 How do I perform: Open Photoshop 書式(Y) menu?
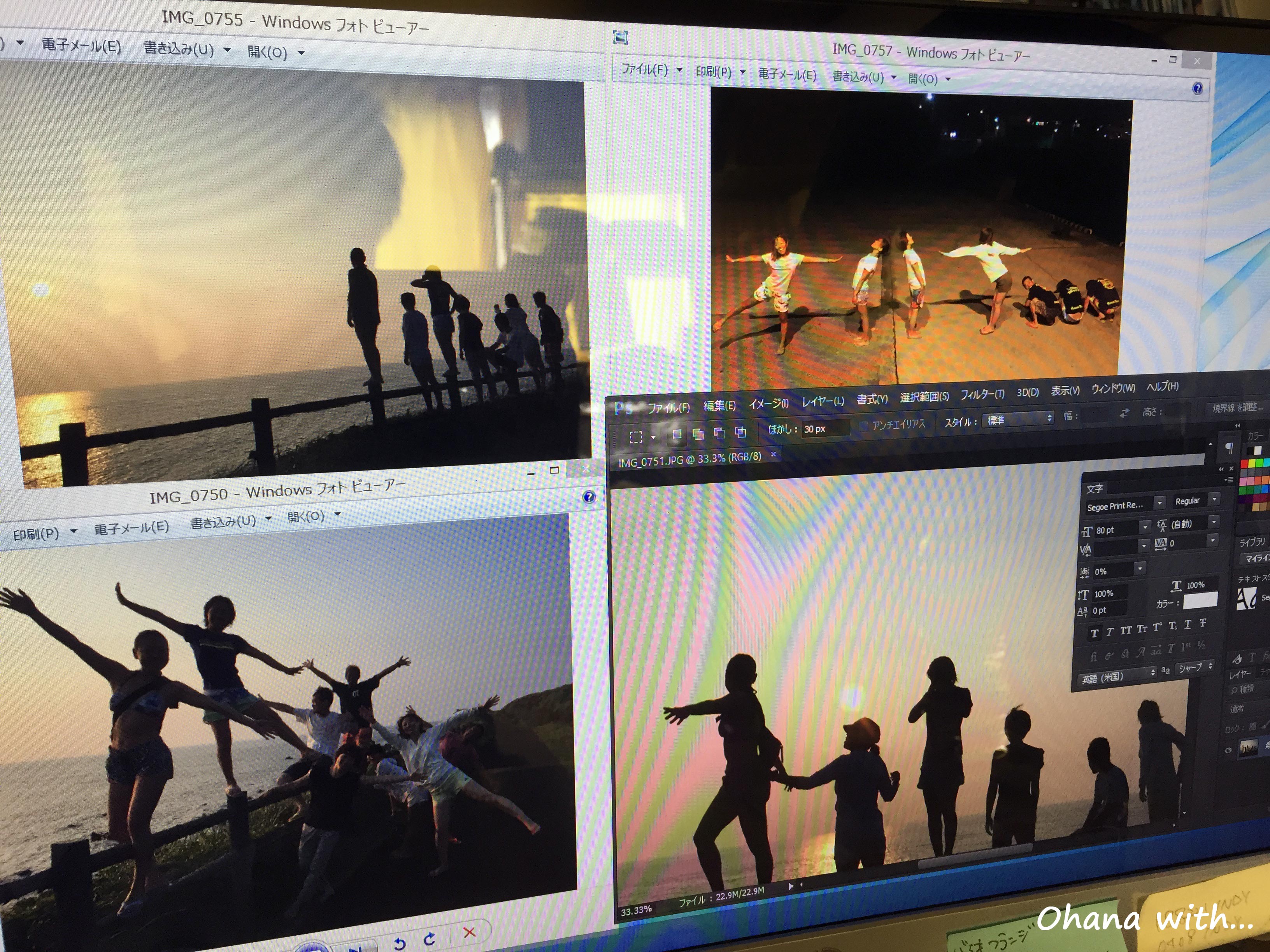(872, 399)
